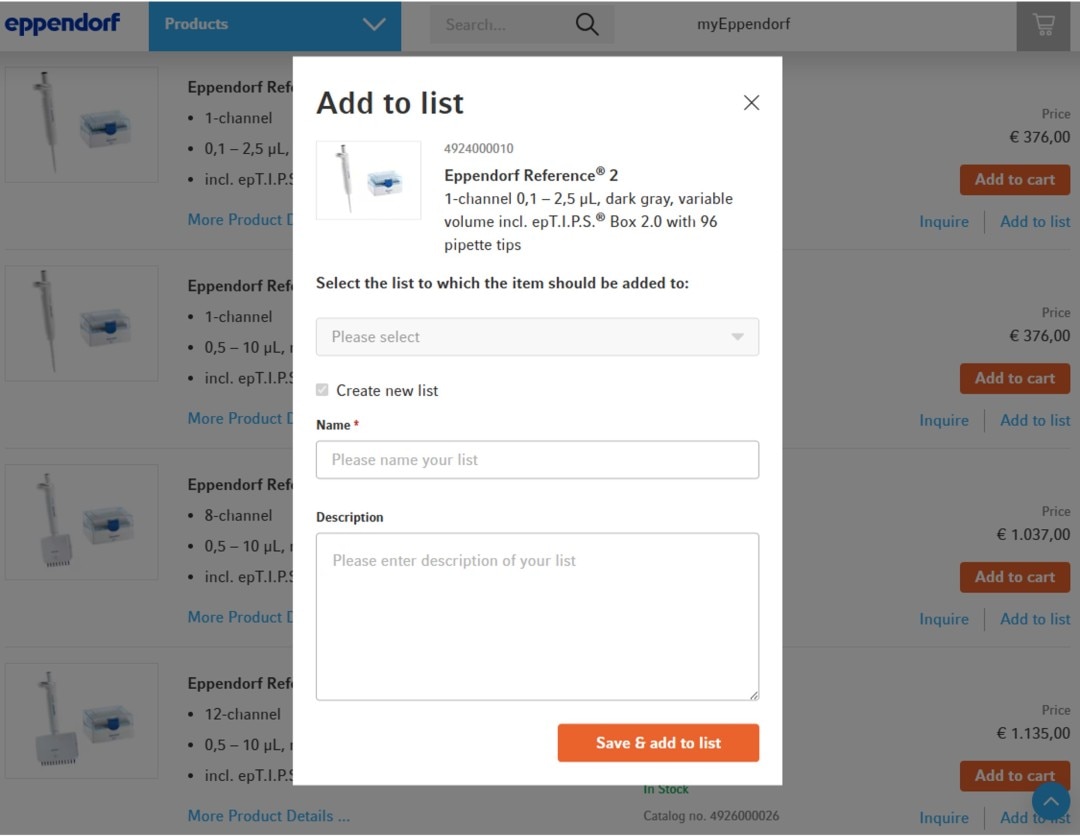Click the Eppendorf logo
Image resolution: width=1080 pixels, height=836 pixels.
pos(62,24)
